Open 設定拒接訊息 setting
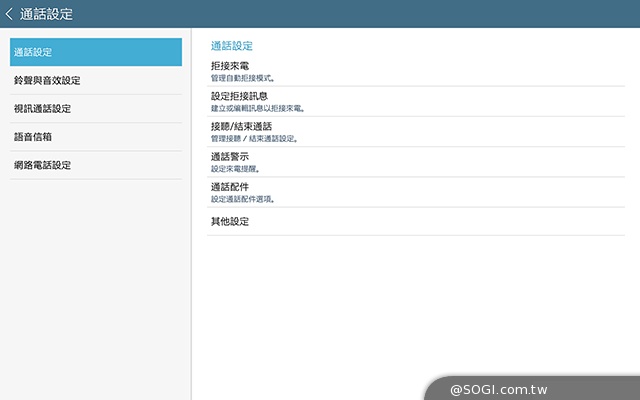 [x=239, y=96]
